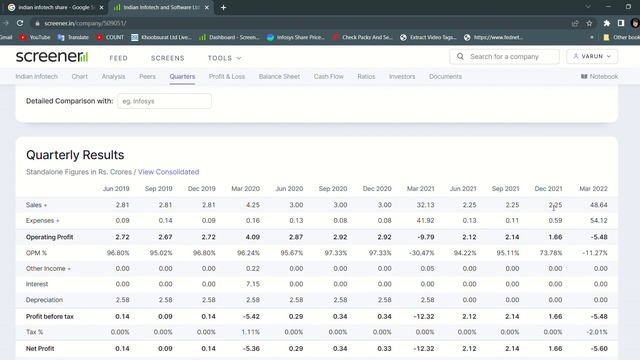Open the Notebook panel
Viewport: 640px width, 360px height.
point(599,76)
